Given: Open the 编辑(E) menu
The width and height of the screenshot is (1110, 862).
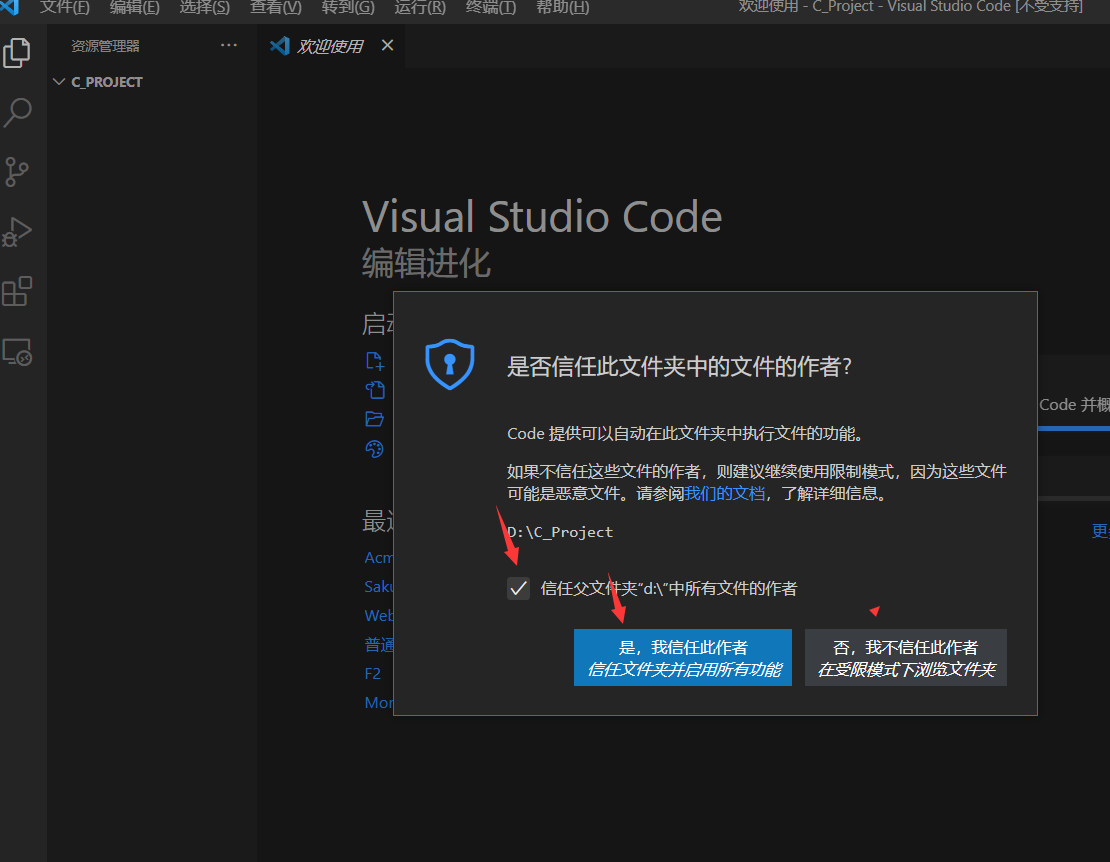Looking at the screenshot, I should (x=135, y=8).
